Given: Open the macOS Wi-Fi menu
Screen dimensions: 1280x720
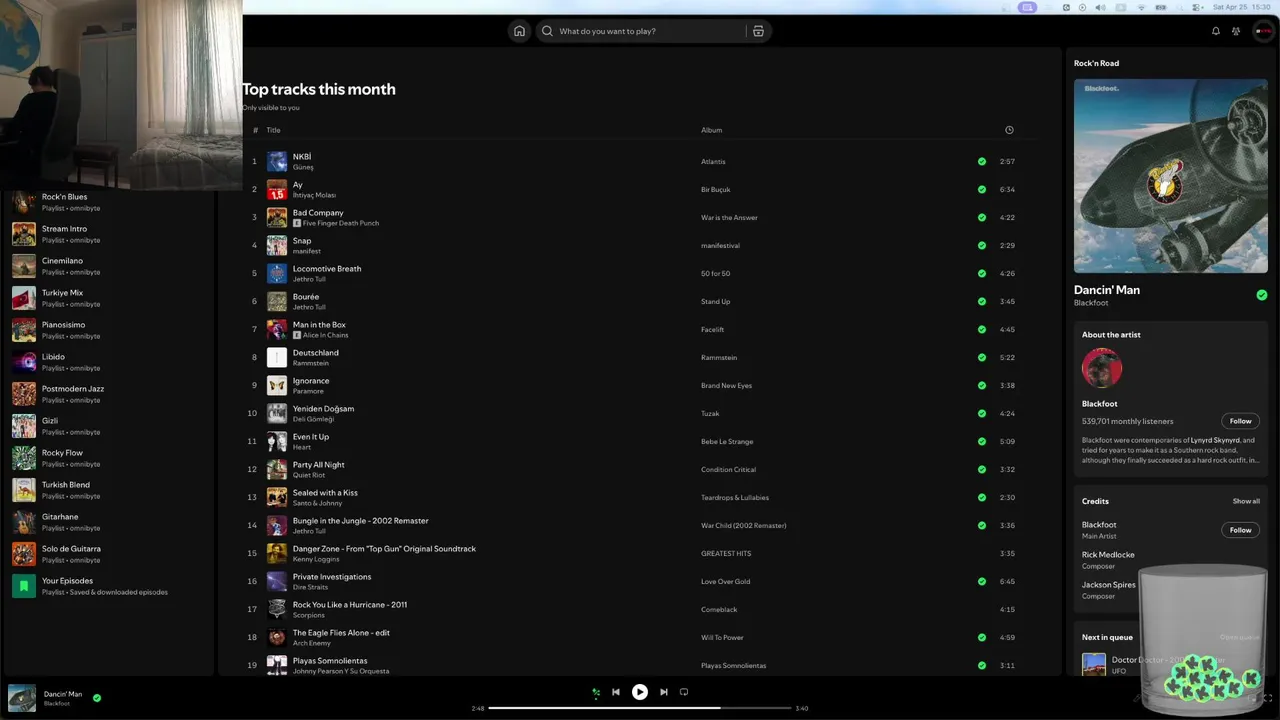Looking at the screenshot, I should point(1142,7).
